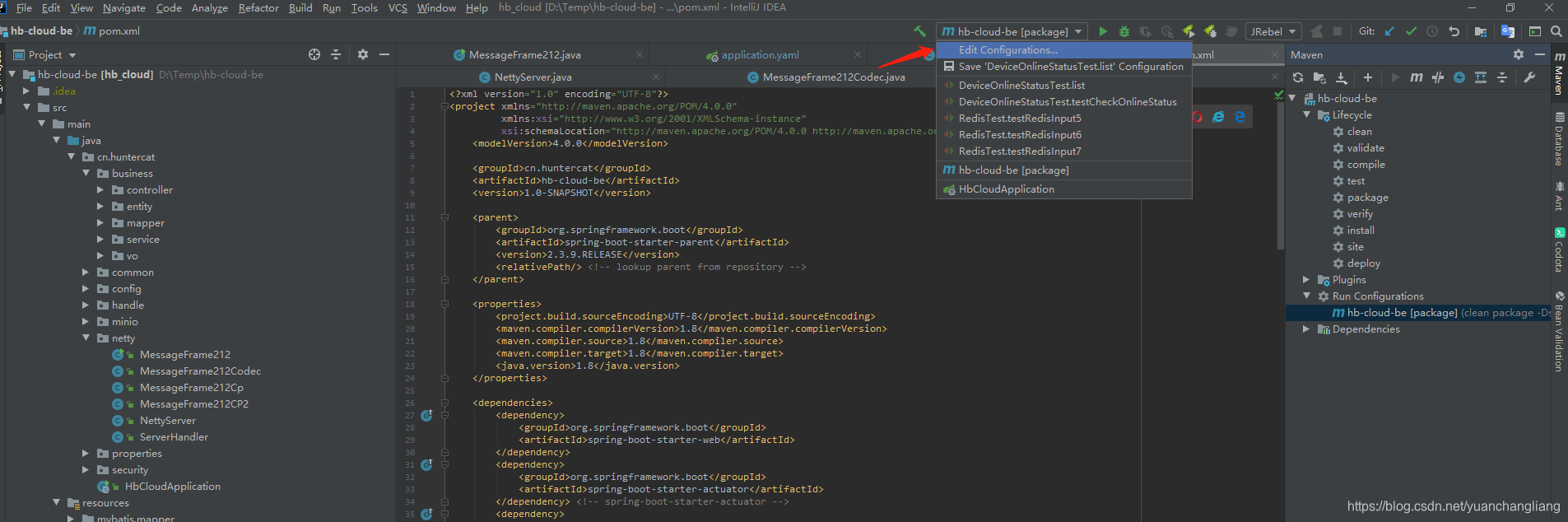Open the Codota side tool window

[1559, 250]
